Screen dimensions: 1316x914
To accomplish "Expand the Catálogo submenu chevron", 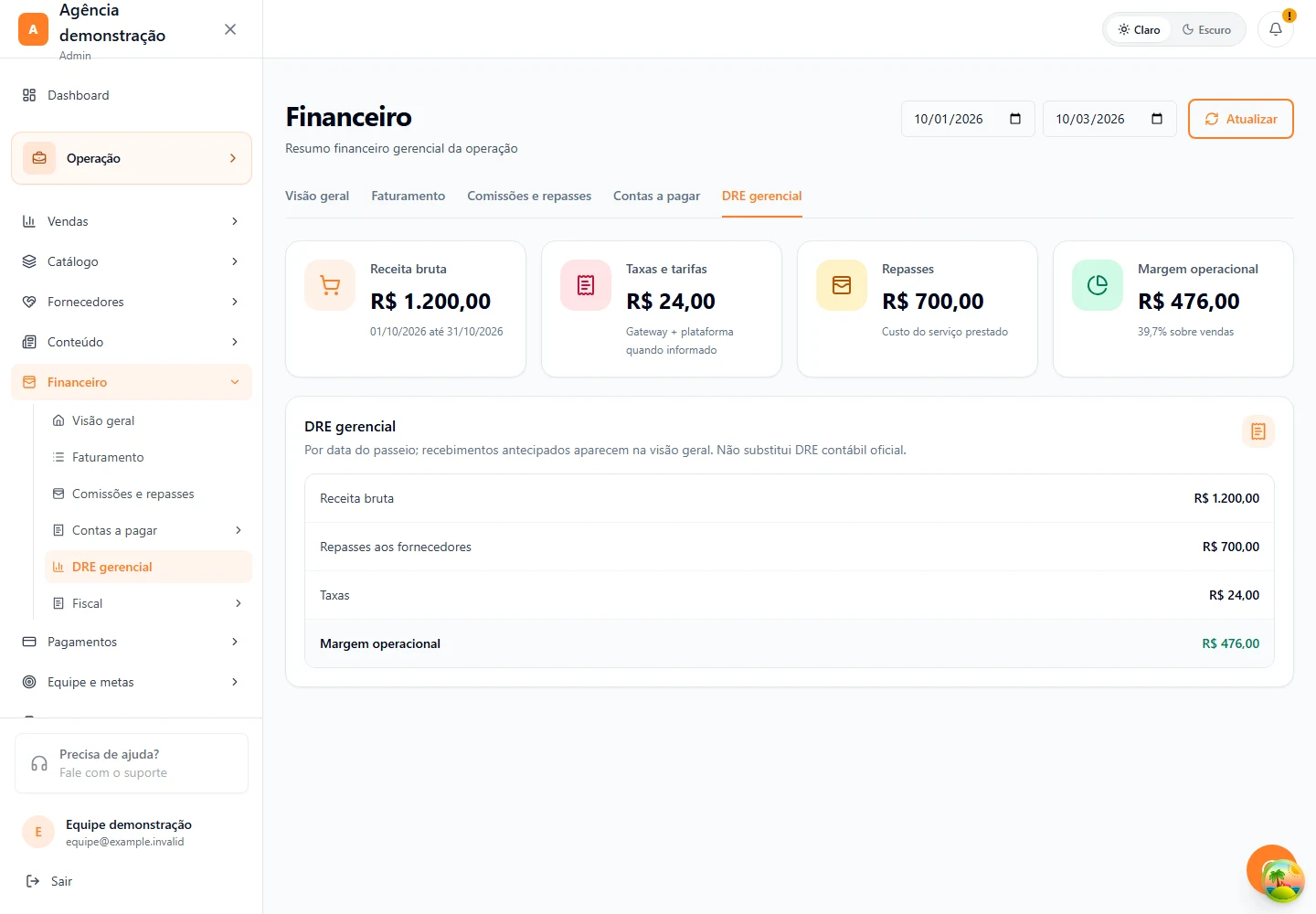I will tap(235, 261).
